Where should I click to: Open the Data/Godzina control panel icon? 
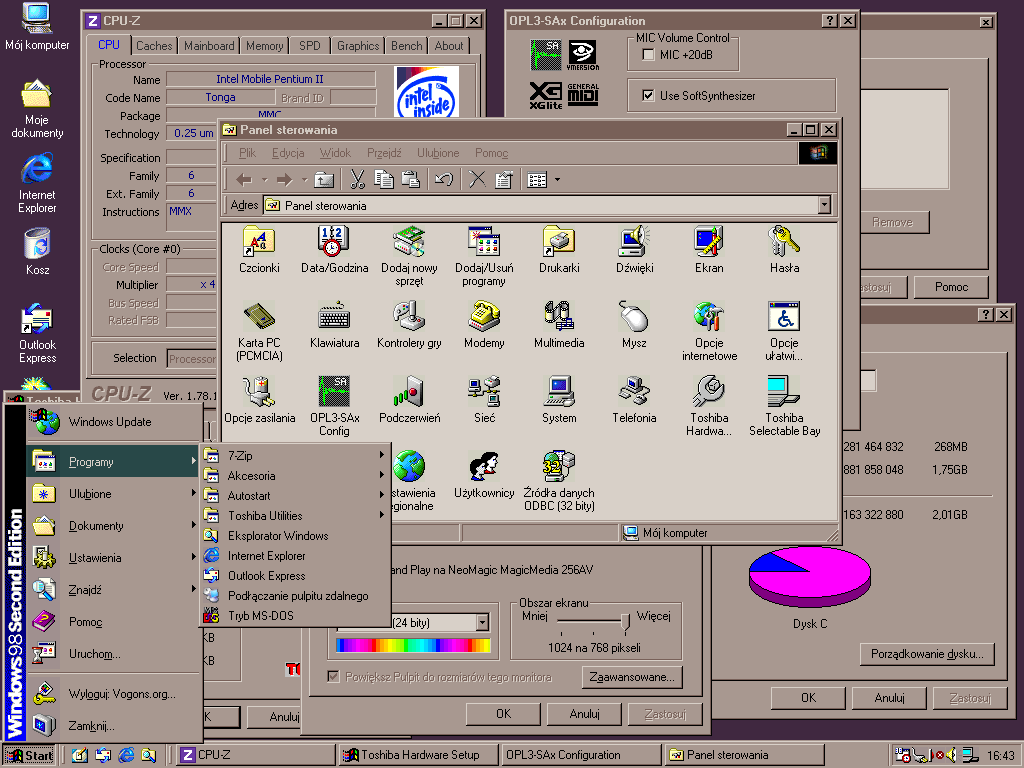click(334, 242)
